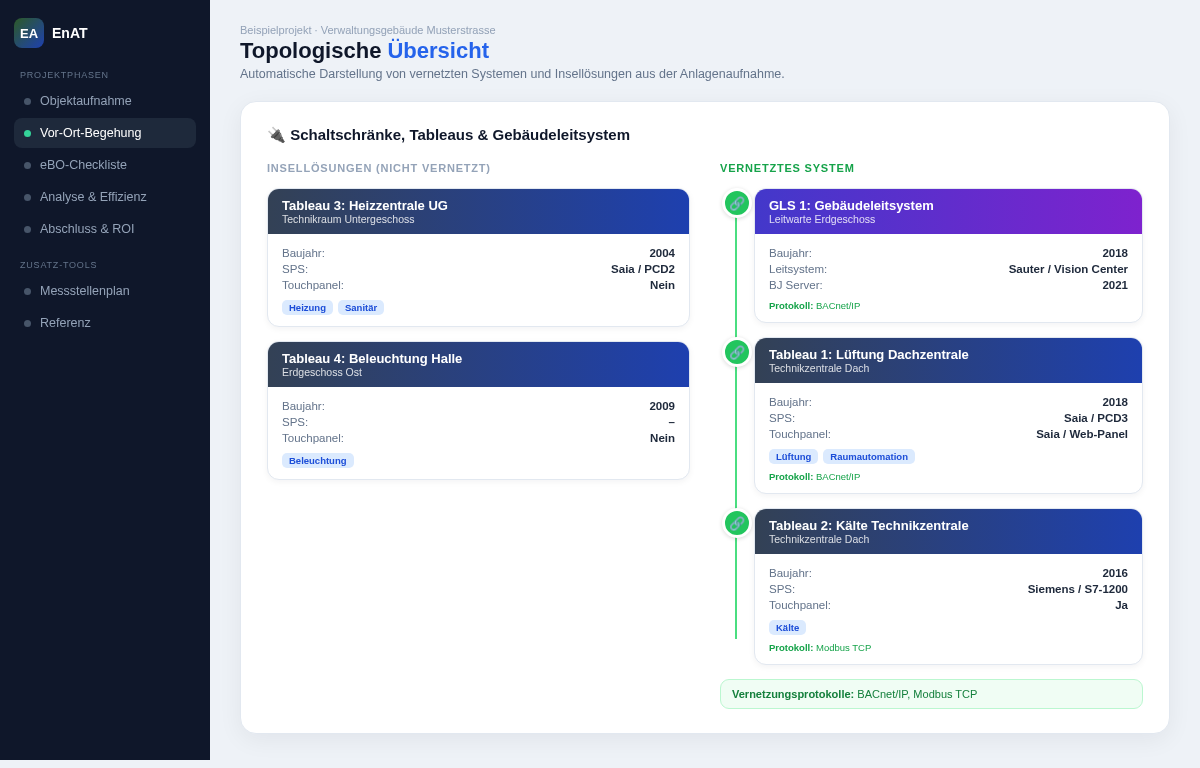Click Baujahr value 2004

[662, 253]
